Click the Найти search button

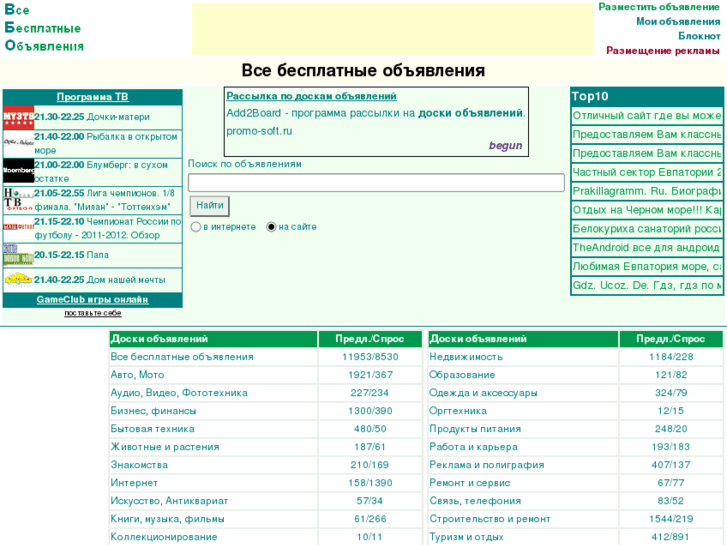click(210, 205)
